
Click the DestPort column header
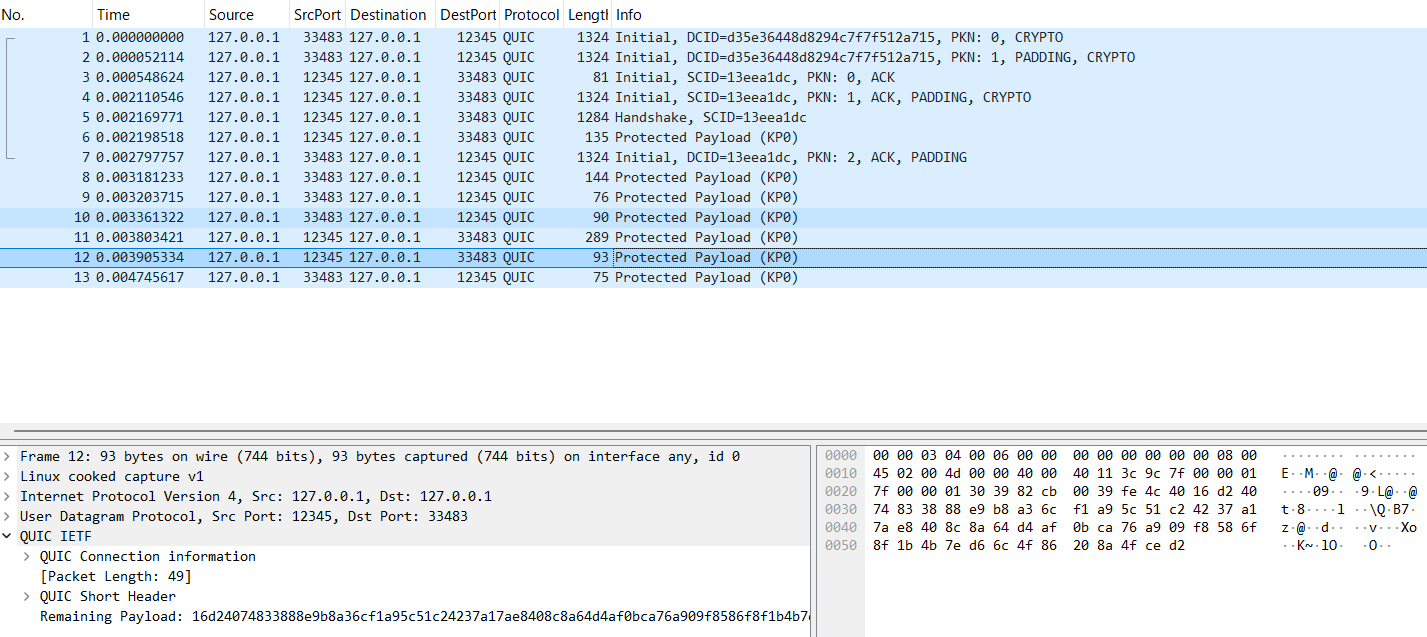coord(468,15)
